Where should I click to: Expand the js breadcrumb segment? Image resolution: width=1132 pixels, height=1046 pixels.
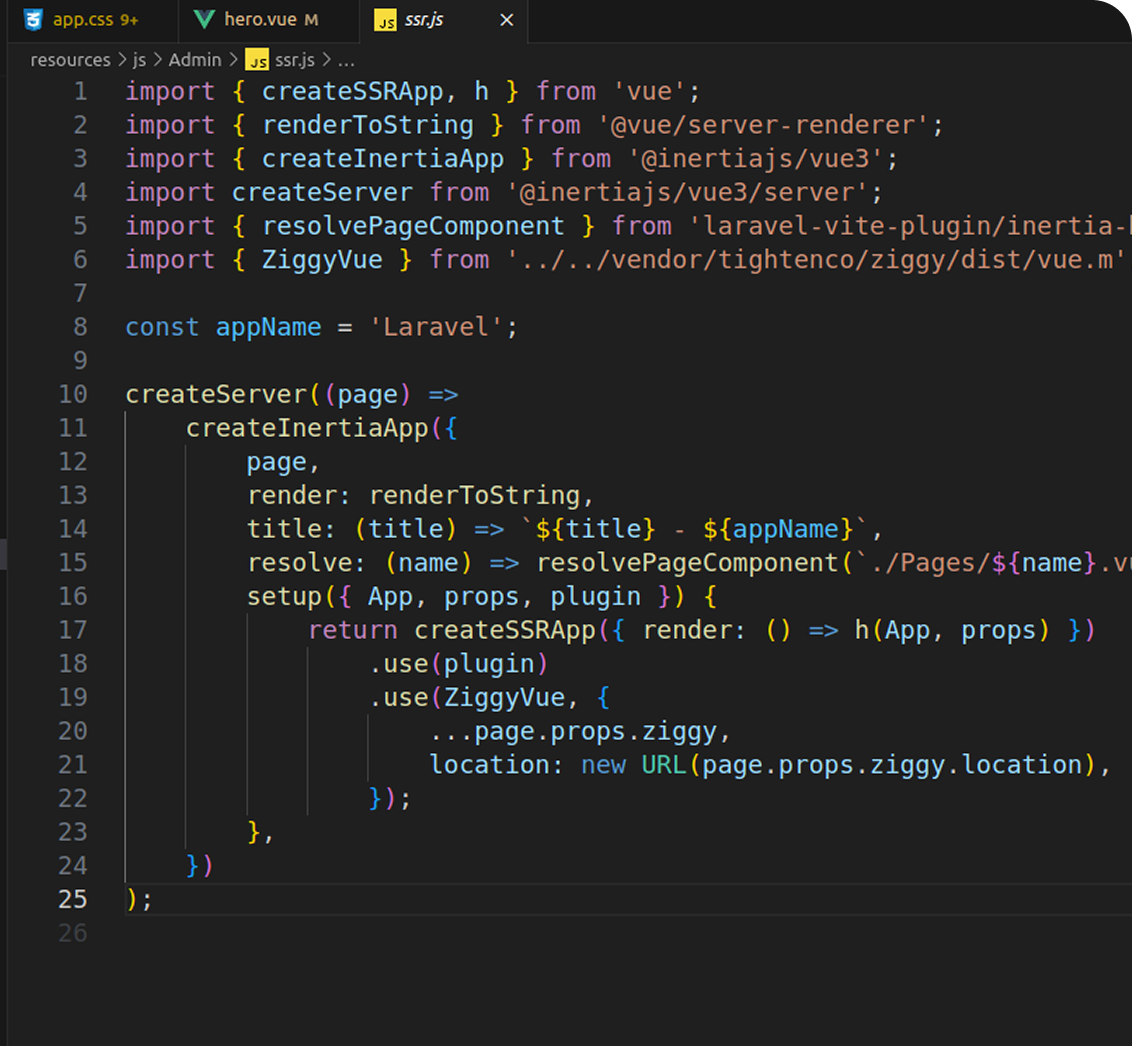click(x=139, y=60)
